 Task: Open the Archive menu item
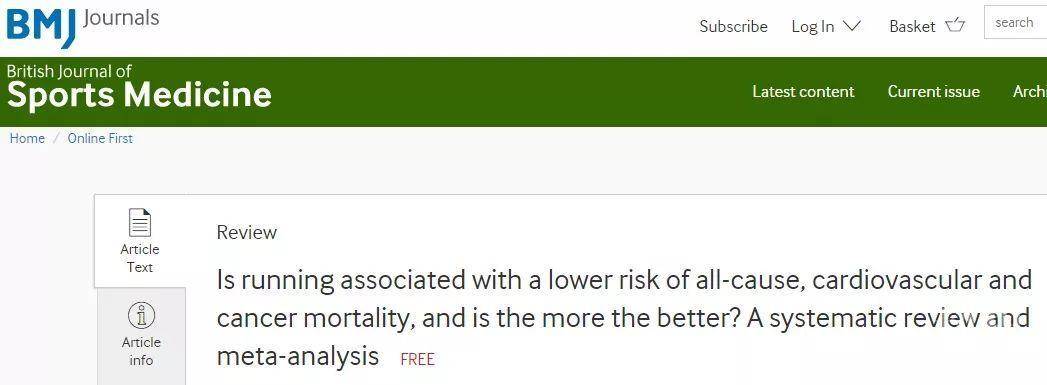tap(1030, 91)
